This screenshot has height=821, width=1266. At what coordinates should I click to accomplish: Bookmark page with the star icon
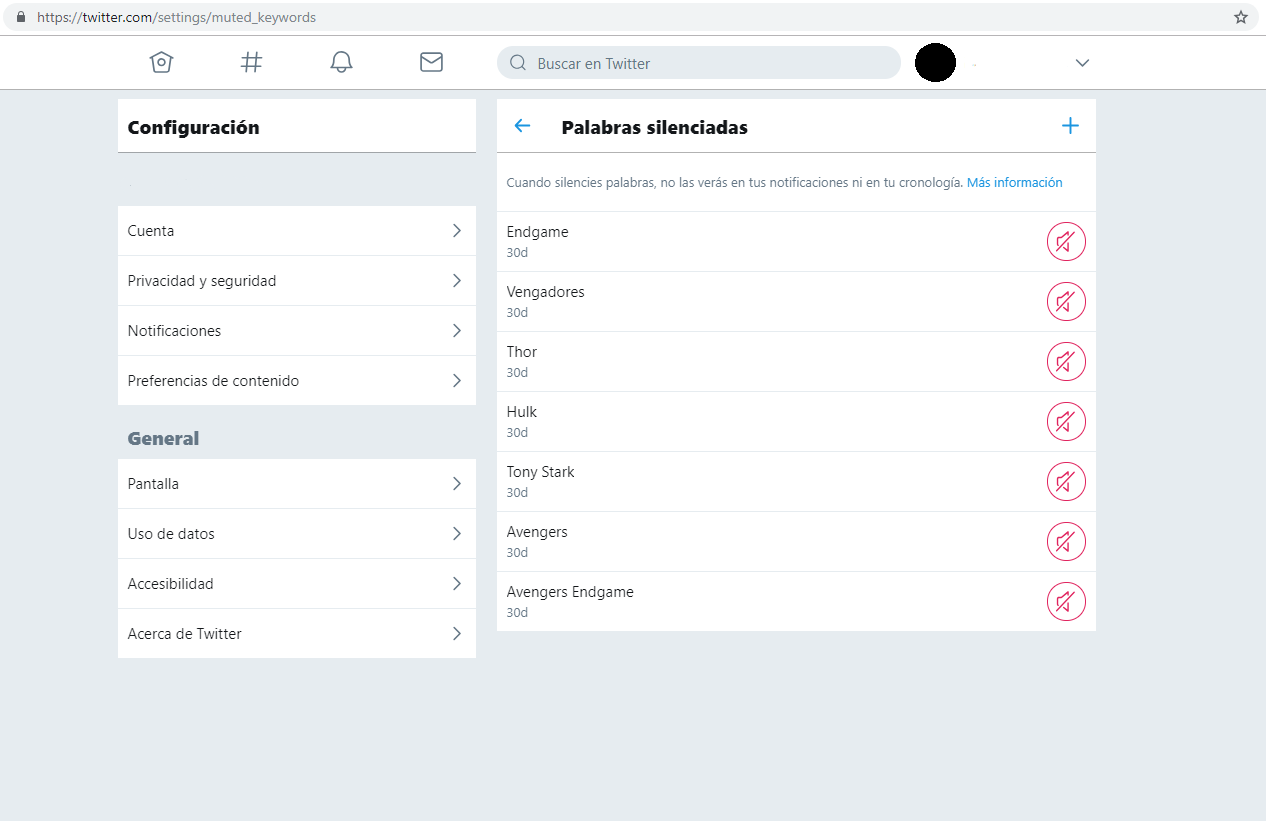click(x=1241, y=17)
